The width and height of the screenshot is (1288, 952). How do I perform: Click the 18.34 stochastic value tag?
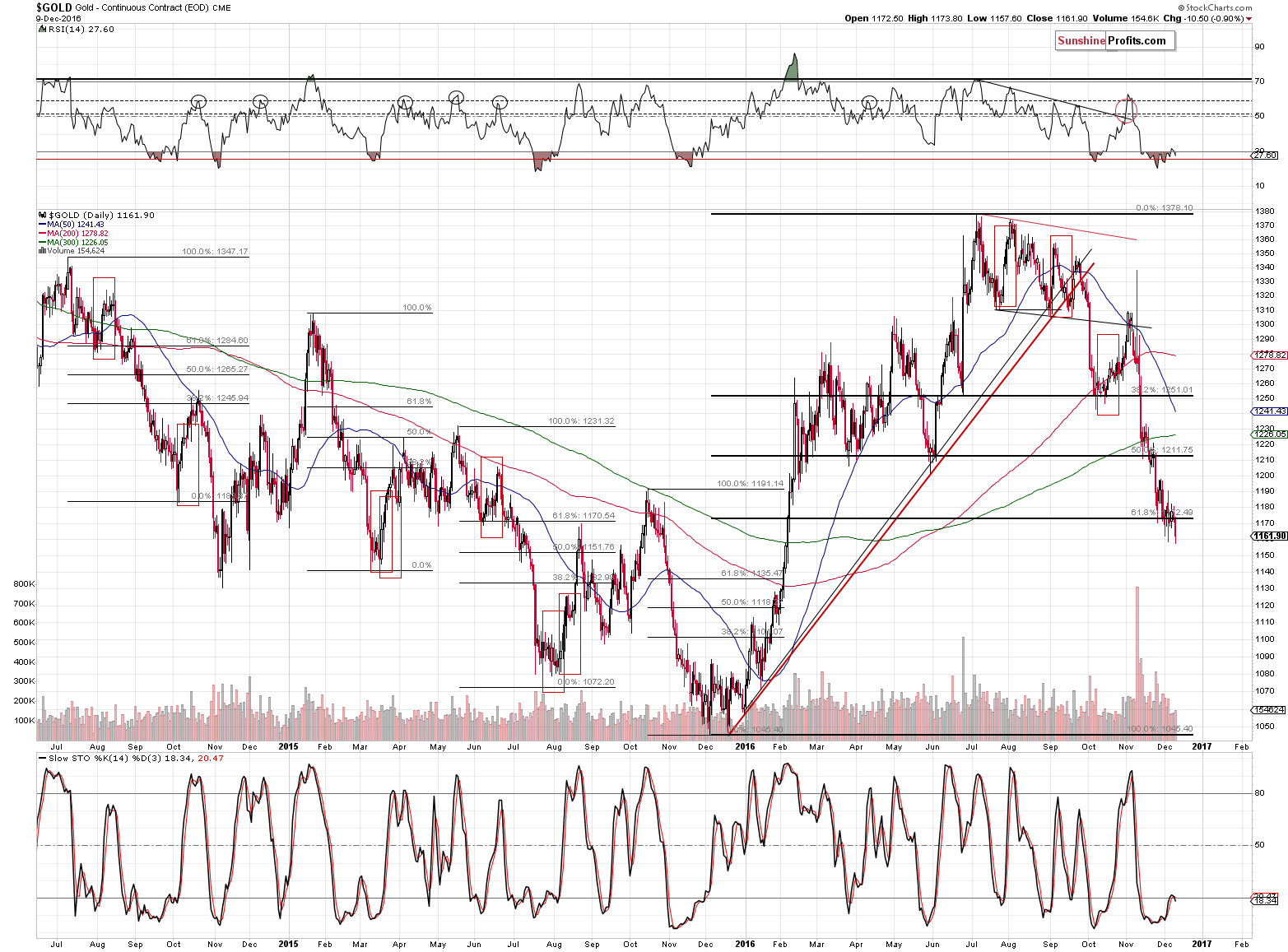tap(1266, 901)
